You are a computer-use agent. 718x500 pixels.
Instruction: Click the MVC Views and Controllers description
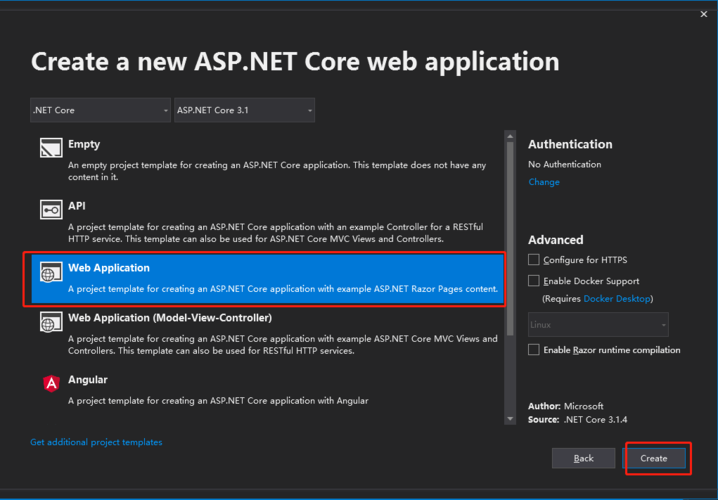283,345
